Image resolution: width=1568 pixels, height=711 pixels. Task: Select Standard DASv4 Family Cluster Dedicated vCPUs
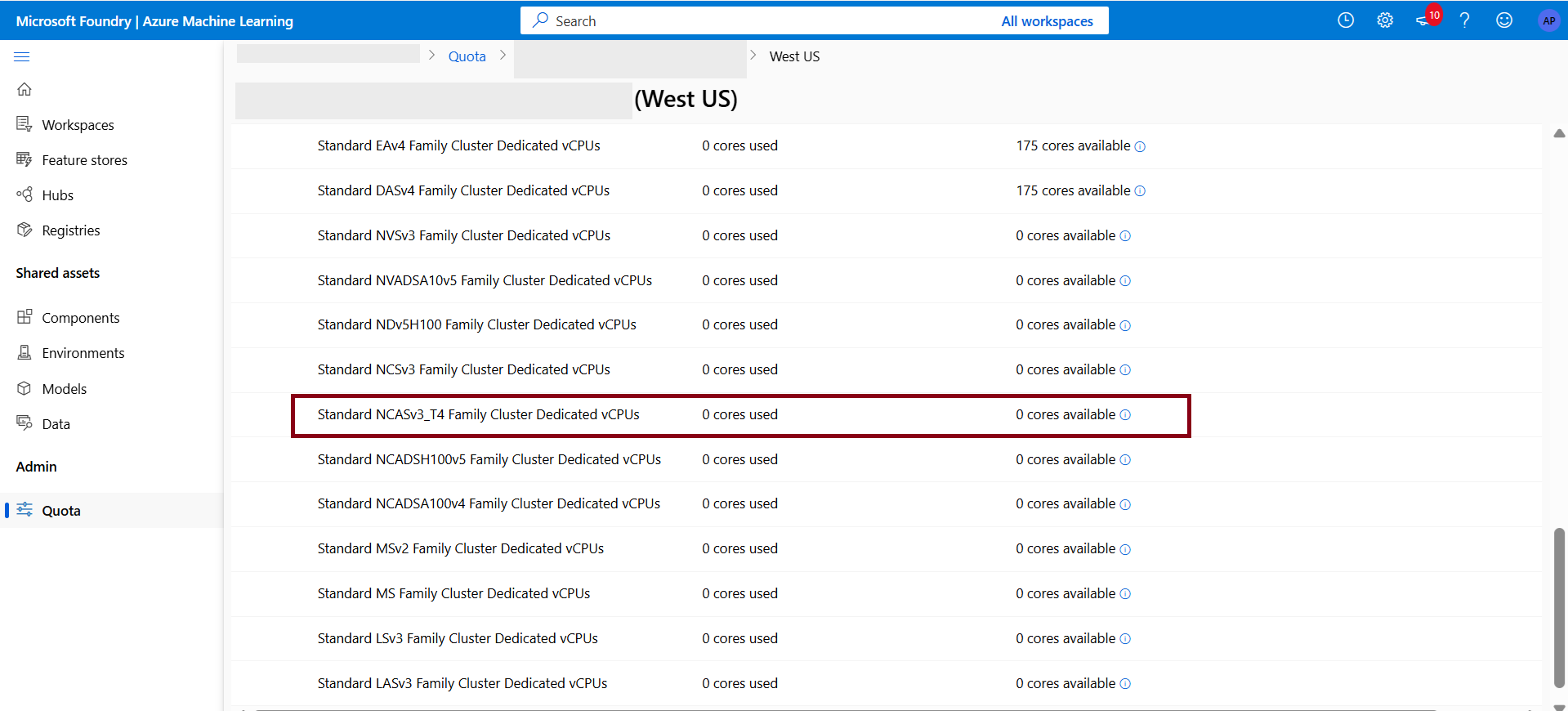(463, 190)
